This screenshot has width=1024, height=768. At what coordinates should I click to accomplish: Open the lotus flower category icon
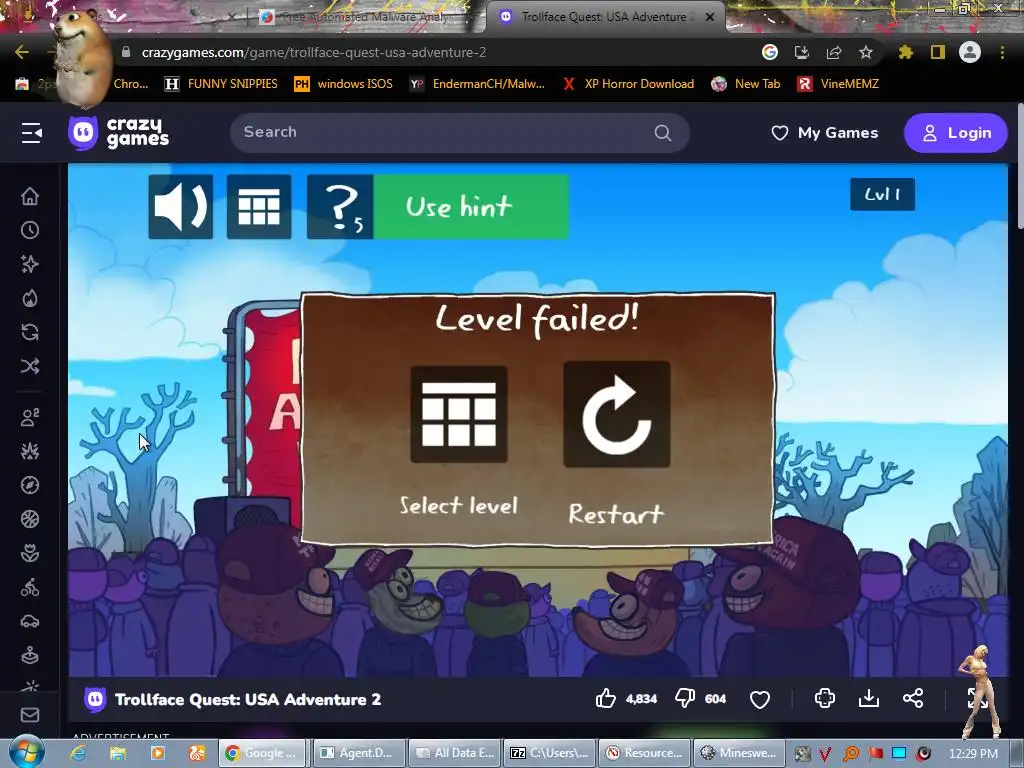(30, 553)
